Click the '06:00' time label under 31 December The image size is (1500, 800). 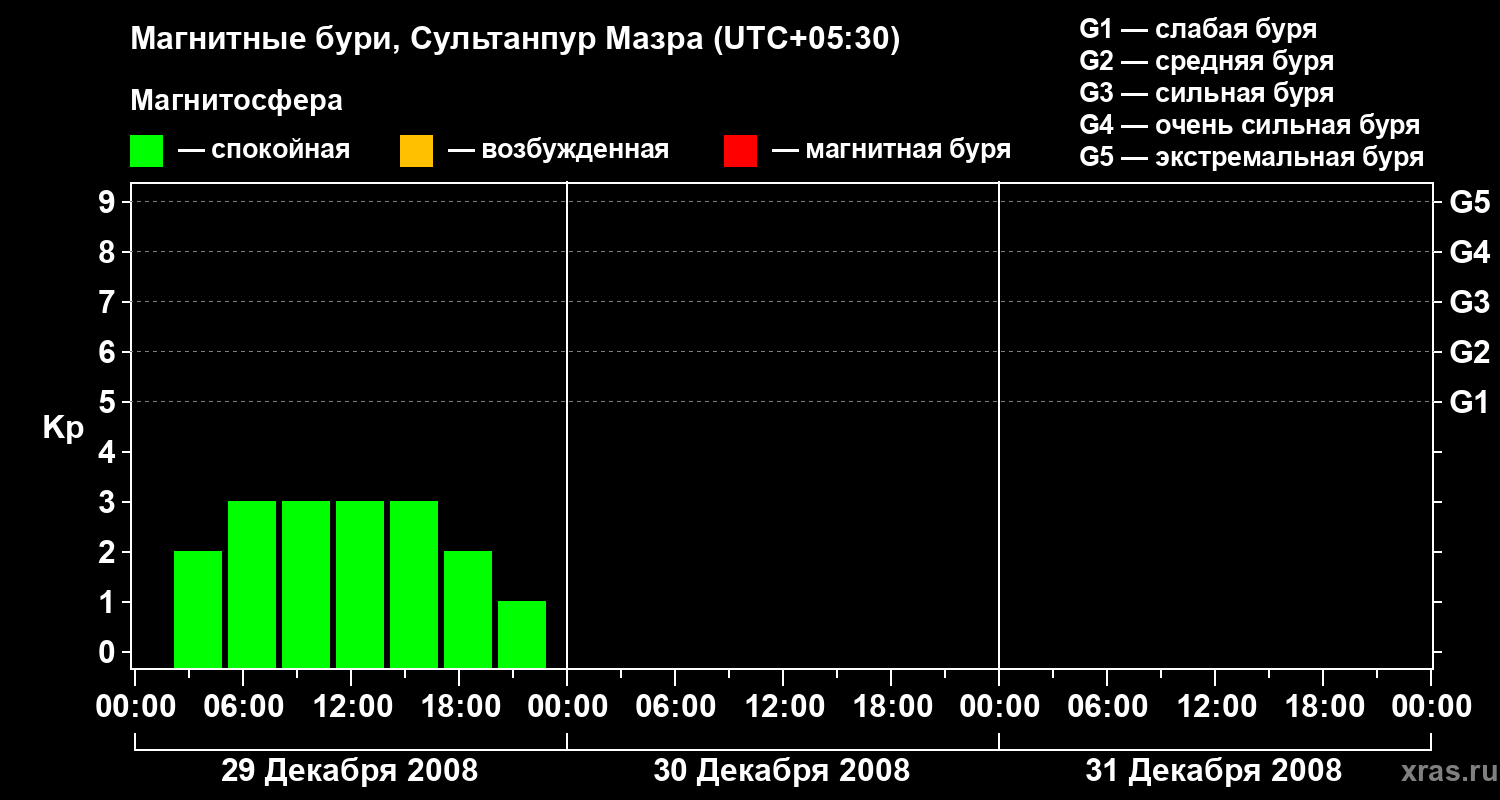click(1107, 707)
